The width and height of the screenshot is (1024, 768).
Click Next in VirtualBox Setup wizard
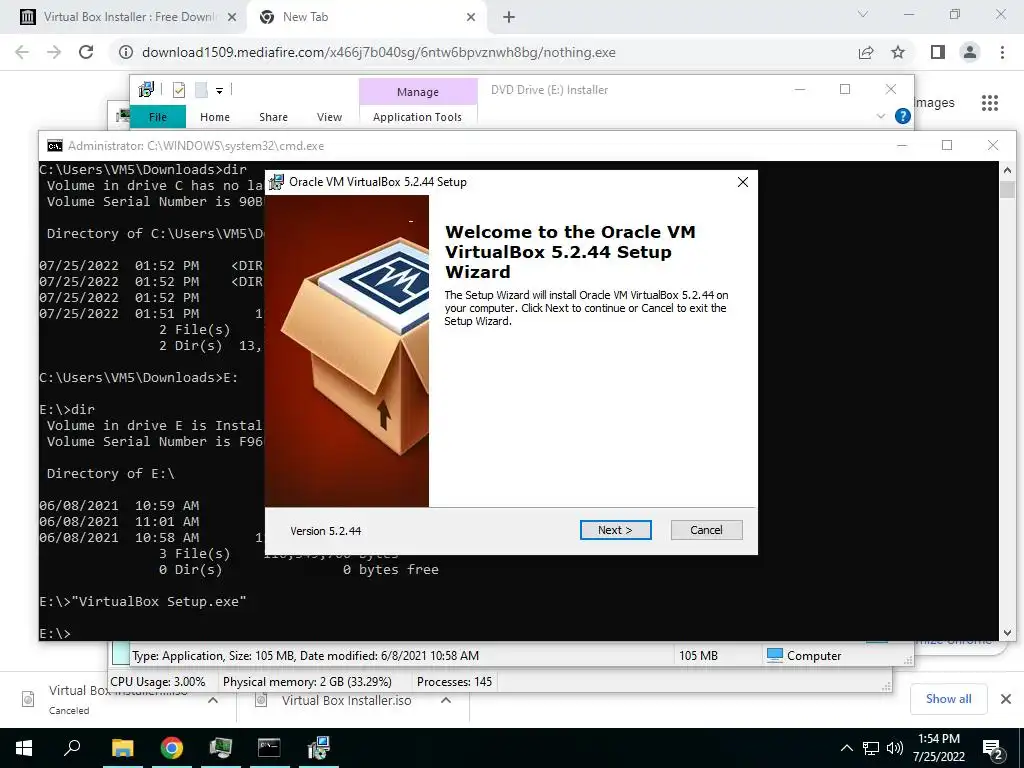click(615, 530)
